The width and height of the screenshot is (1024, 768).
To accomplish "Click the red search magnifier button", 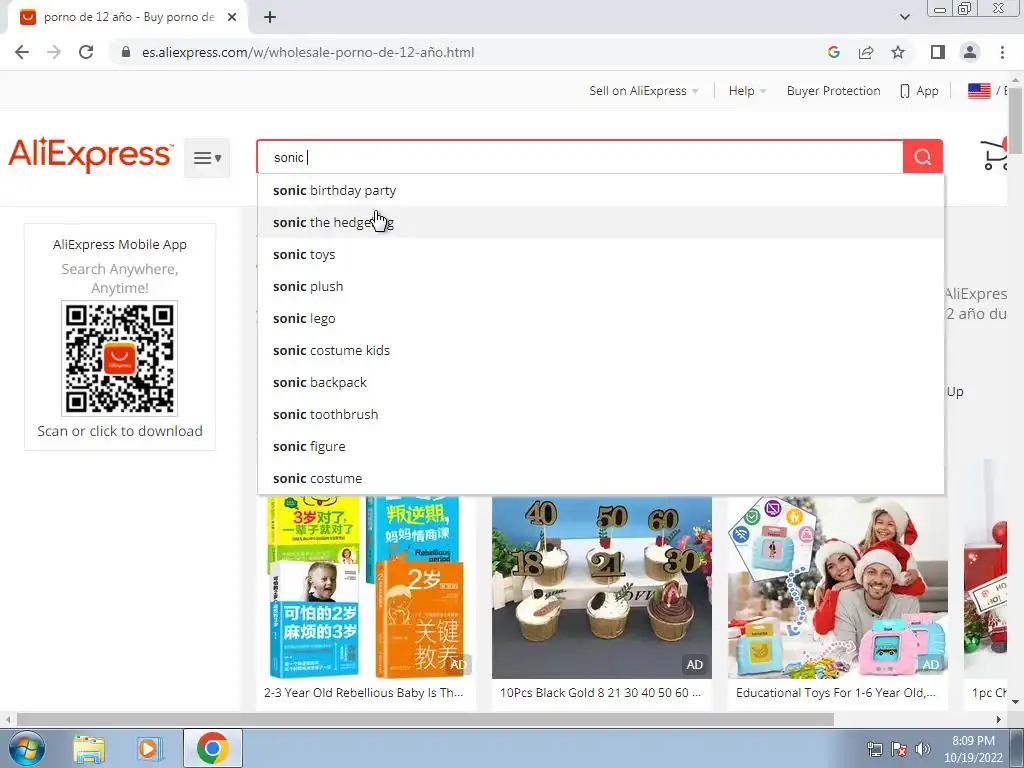I will 923,157.
